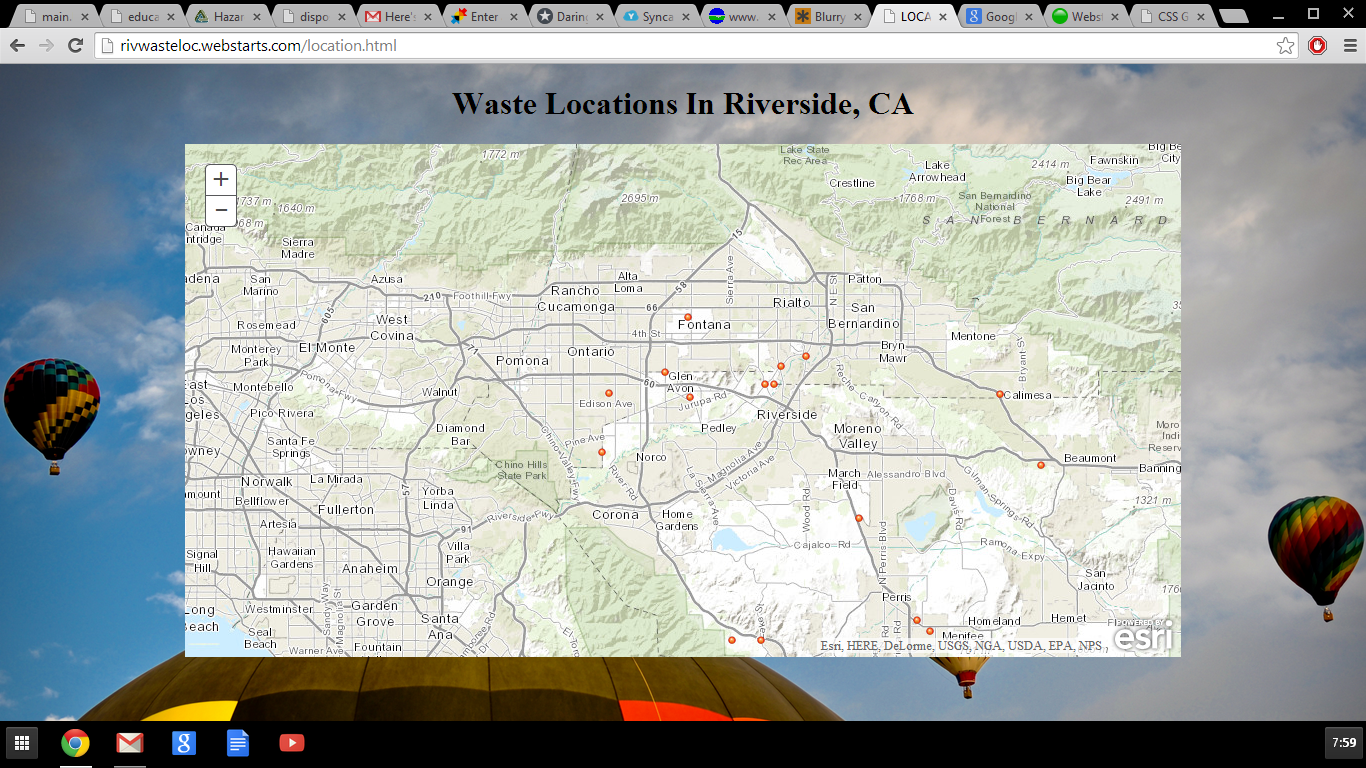The image size is (1366, 768).
Task: Click the 'Corona' map label
Action: pos(615,515)
